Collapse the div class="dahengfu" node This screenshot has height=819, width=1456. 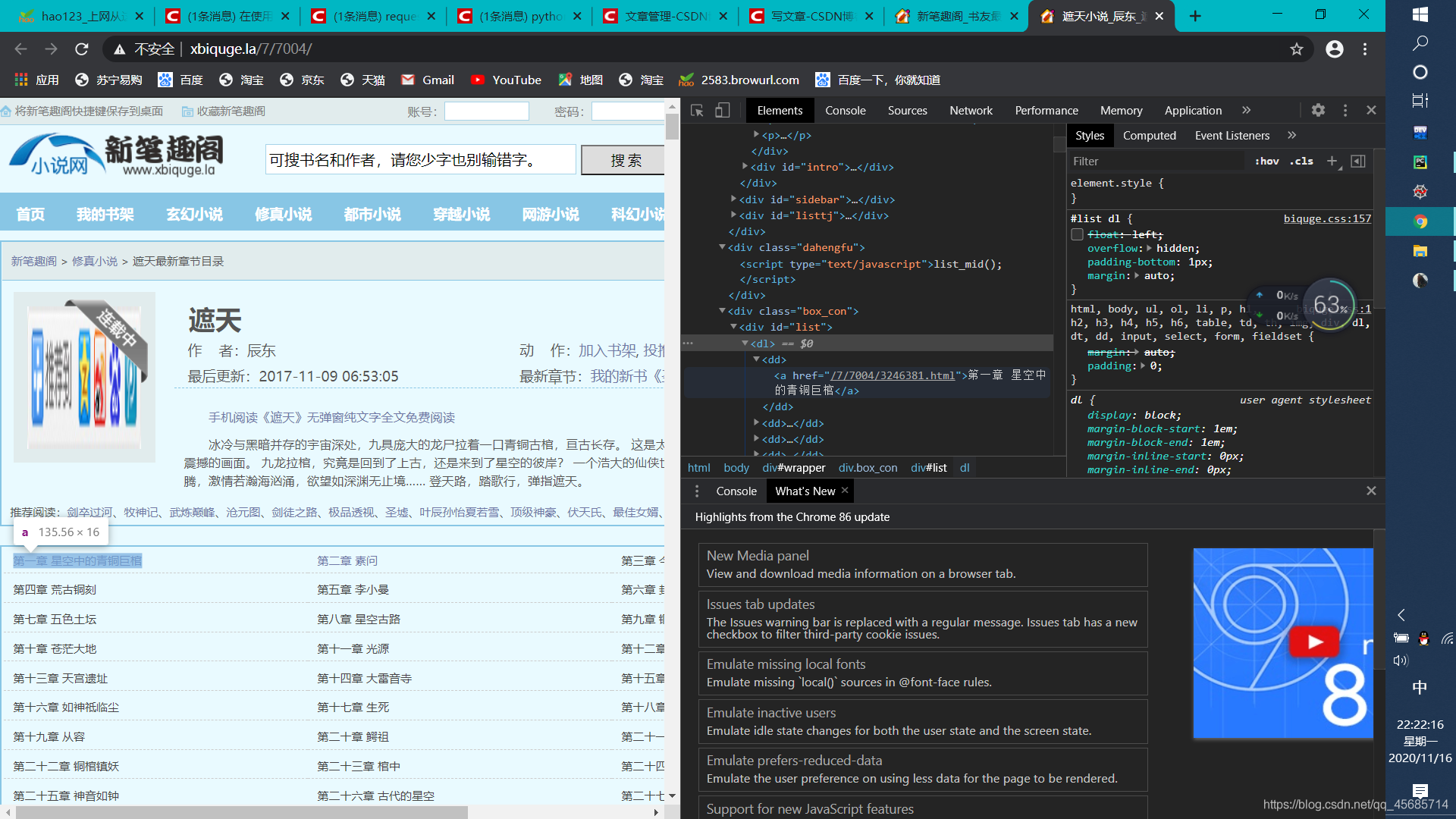click(722, 247)
